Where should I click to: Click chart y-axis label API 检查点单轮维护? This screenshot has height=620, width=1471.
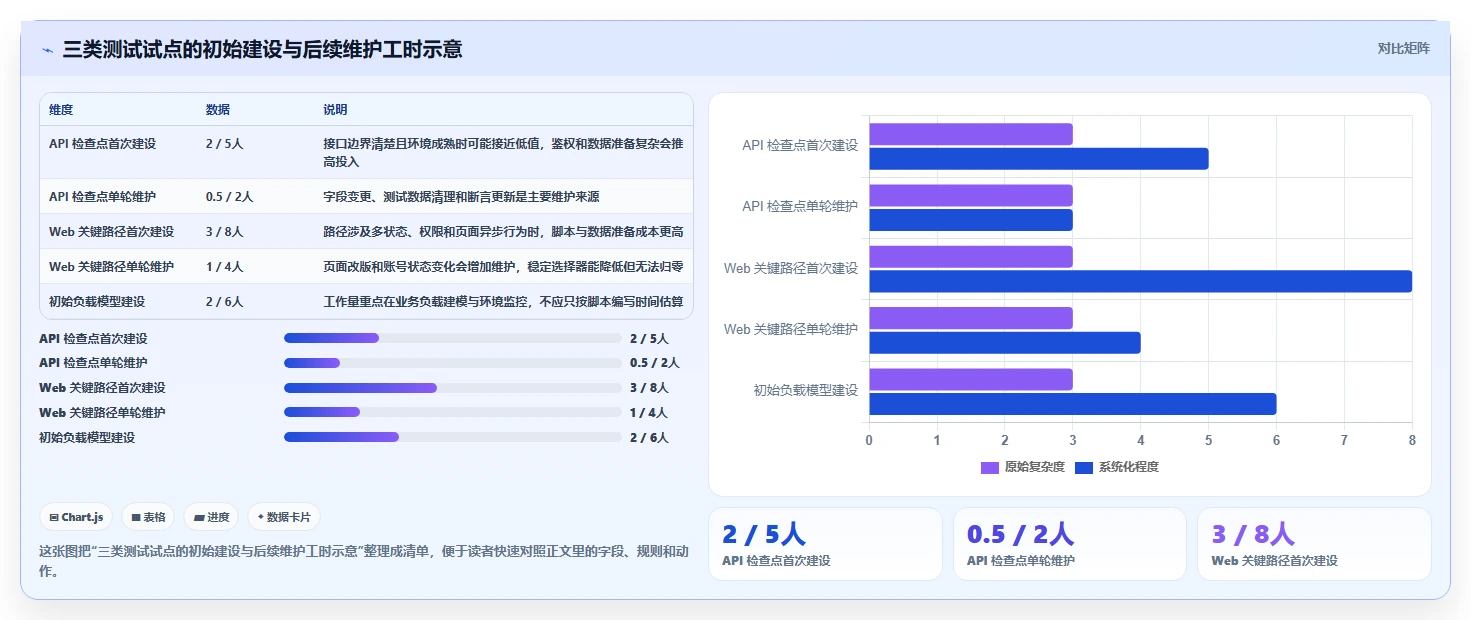coord(800,207)
